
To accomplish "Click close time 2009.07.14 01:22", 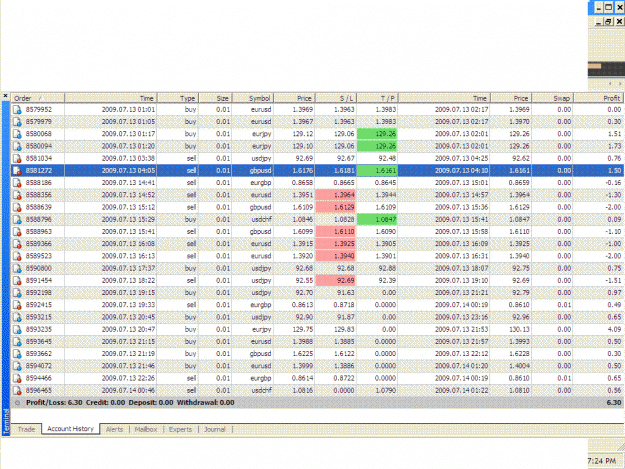I will click(461, 391).
